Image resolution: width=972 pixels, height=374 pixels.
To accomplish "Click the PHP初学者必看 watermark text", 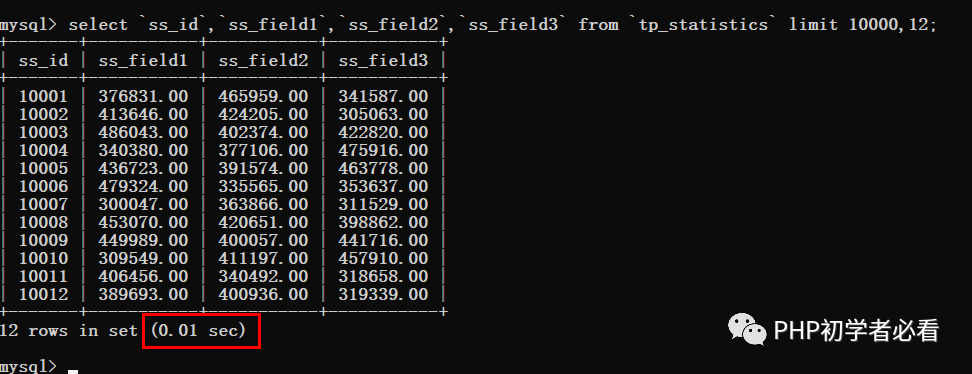I will tap(856, 331).
